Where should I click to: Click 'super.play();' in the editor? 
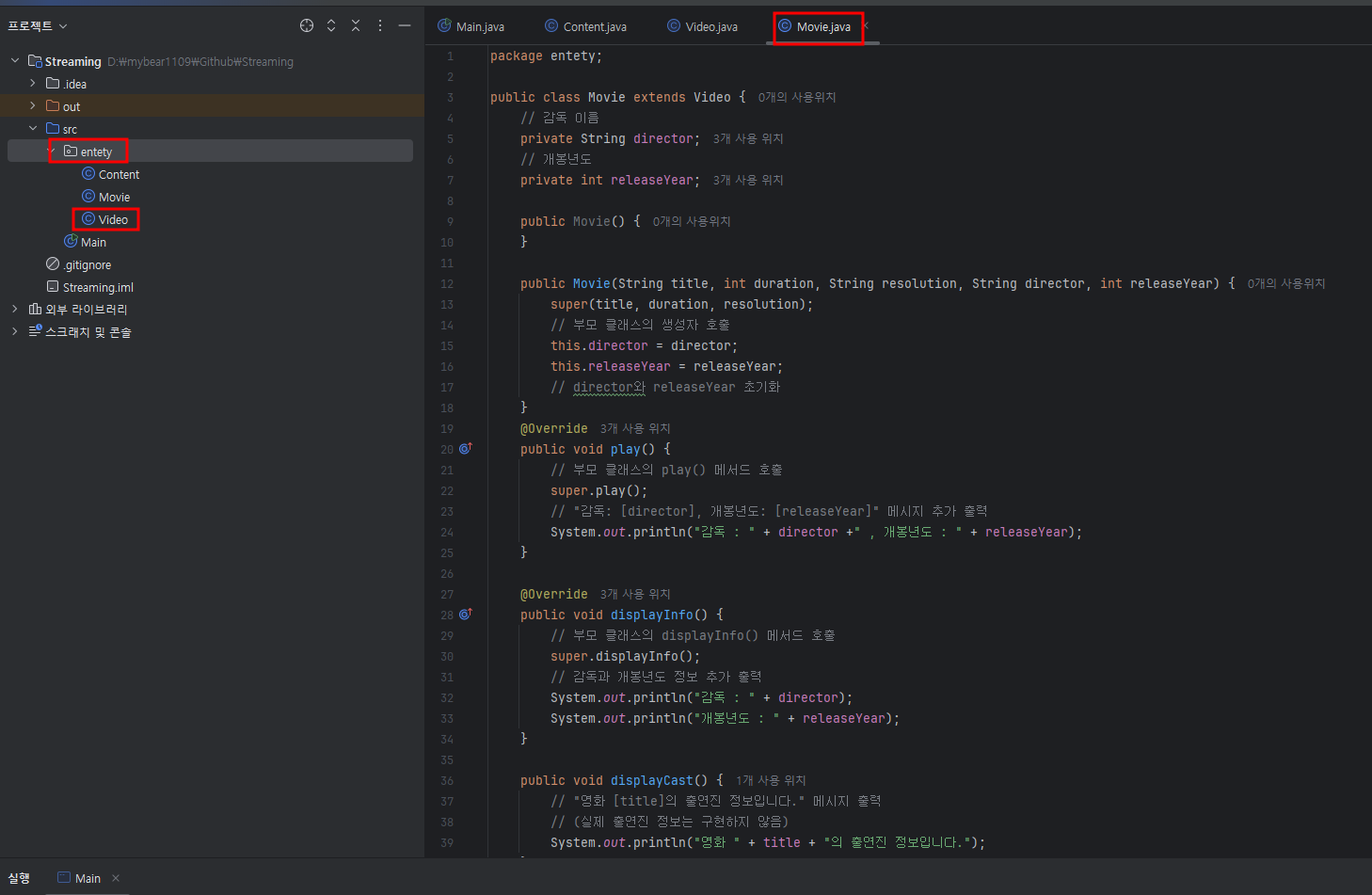pyautogui.click(x=598, y=490)
